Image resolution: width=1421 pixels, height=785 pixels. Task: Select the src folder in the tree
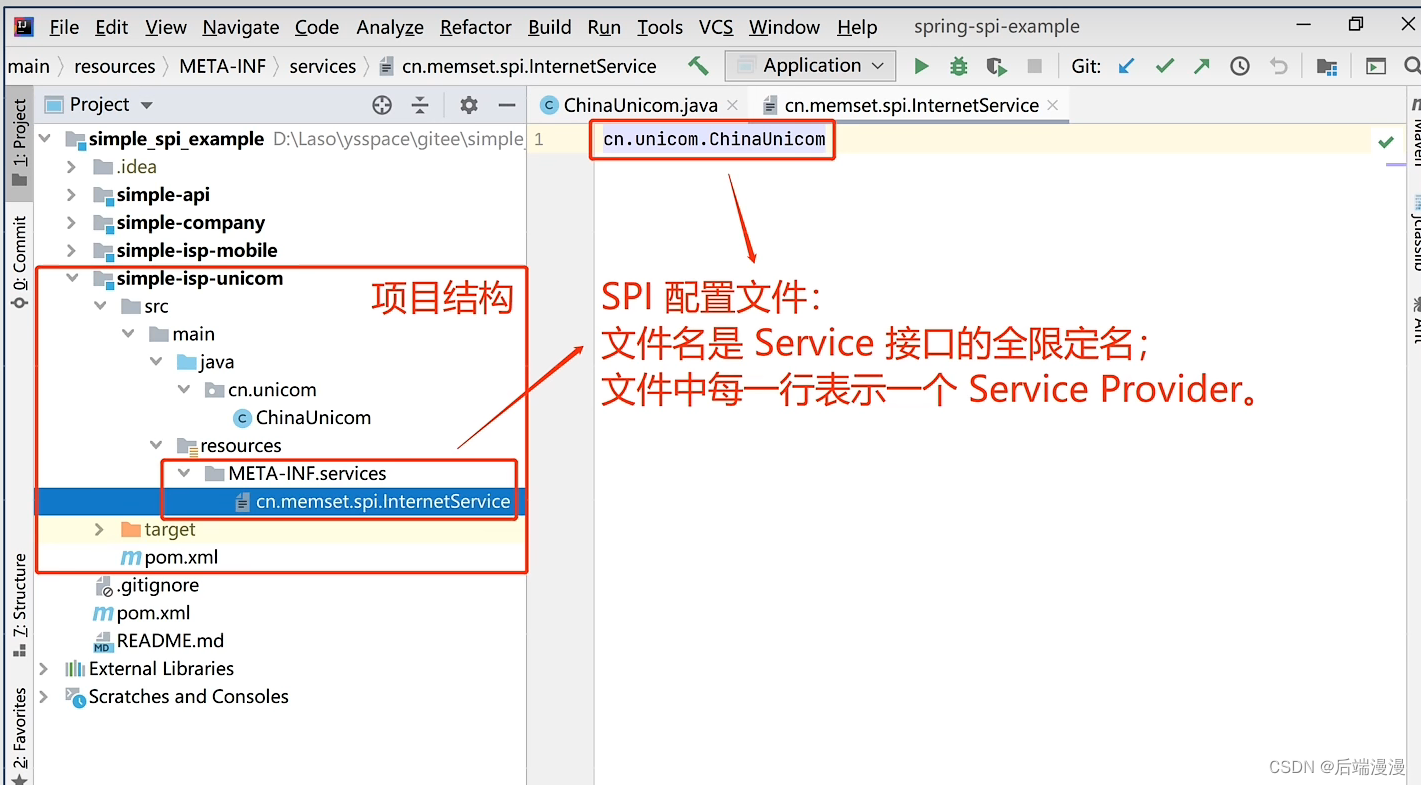point(156,307)
